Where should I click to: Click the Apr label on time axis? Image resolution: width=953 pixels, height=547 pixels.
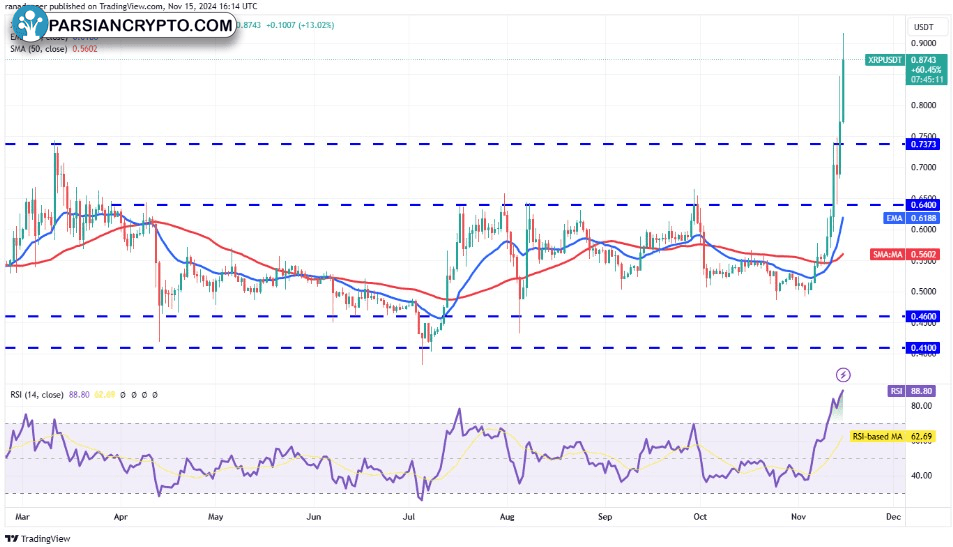[x=120, y=517]
